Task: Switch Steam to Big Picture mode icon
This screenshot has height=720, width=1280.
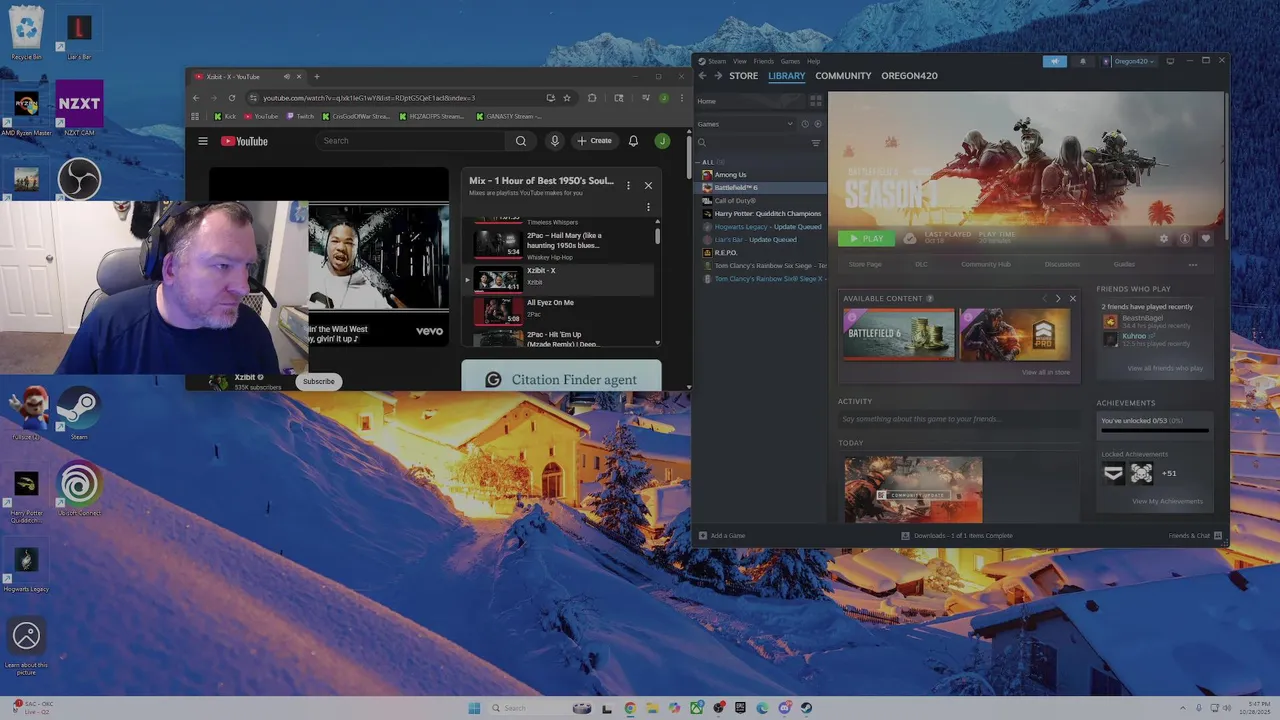Action: pyautogui.click(x=1170, y=61)
